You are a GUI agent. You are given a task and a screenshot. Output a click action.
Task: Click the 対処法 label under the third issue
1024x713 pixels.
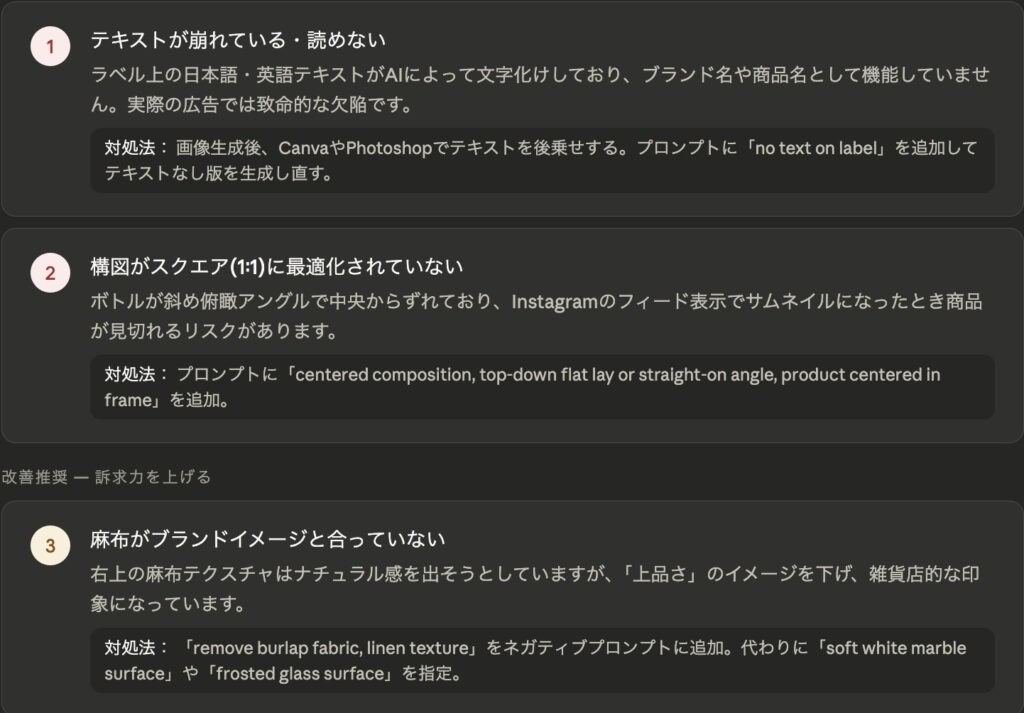pos(130,648)
